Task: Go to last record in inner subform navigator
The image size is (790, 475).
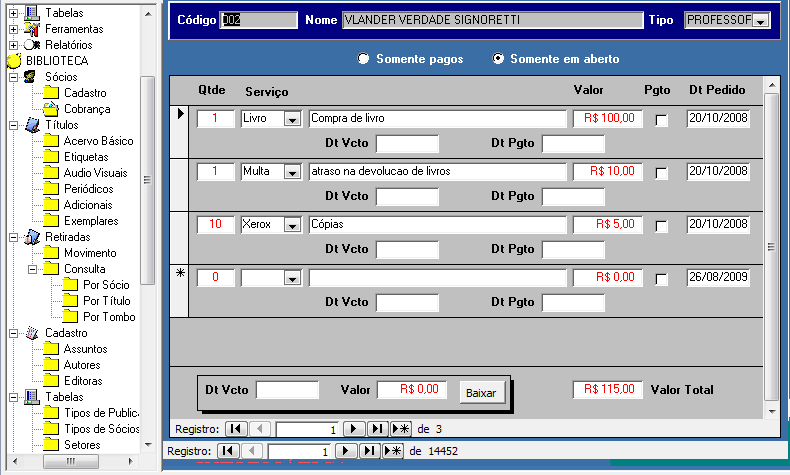Action: click(x=377, y=429)
